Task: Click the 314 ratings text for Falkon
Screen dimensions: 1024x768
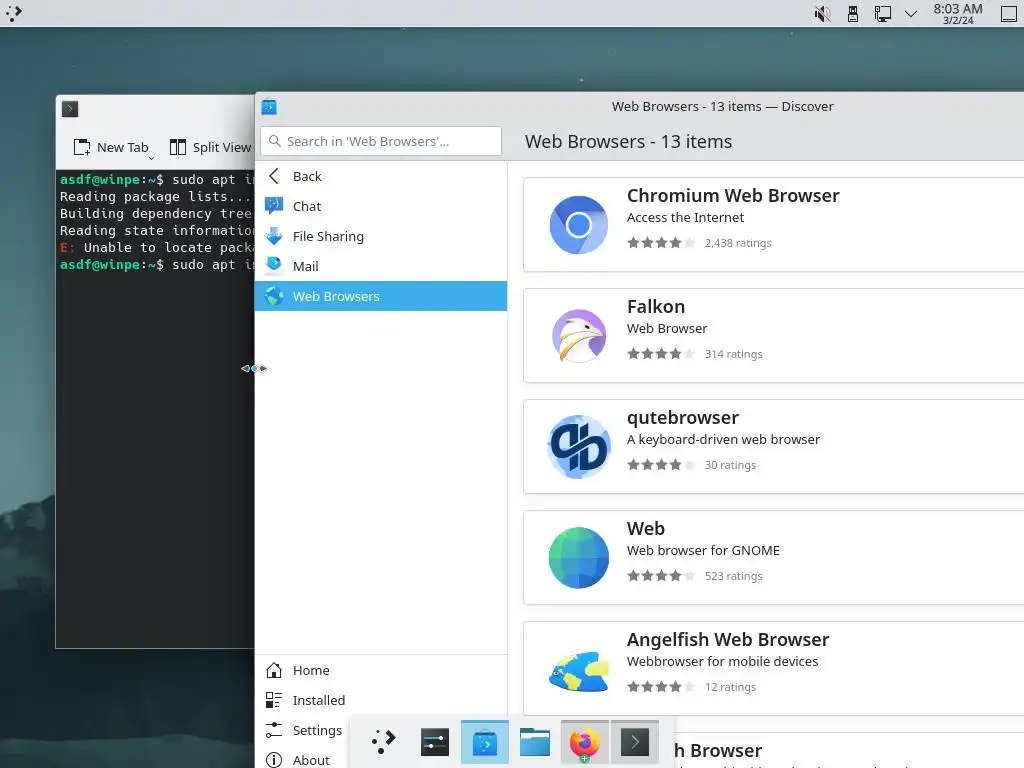Action: pyautogui.click(x=733, y=354)
